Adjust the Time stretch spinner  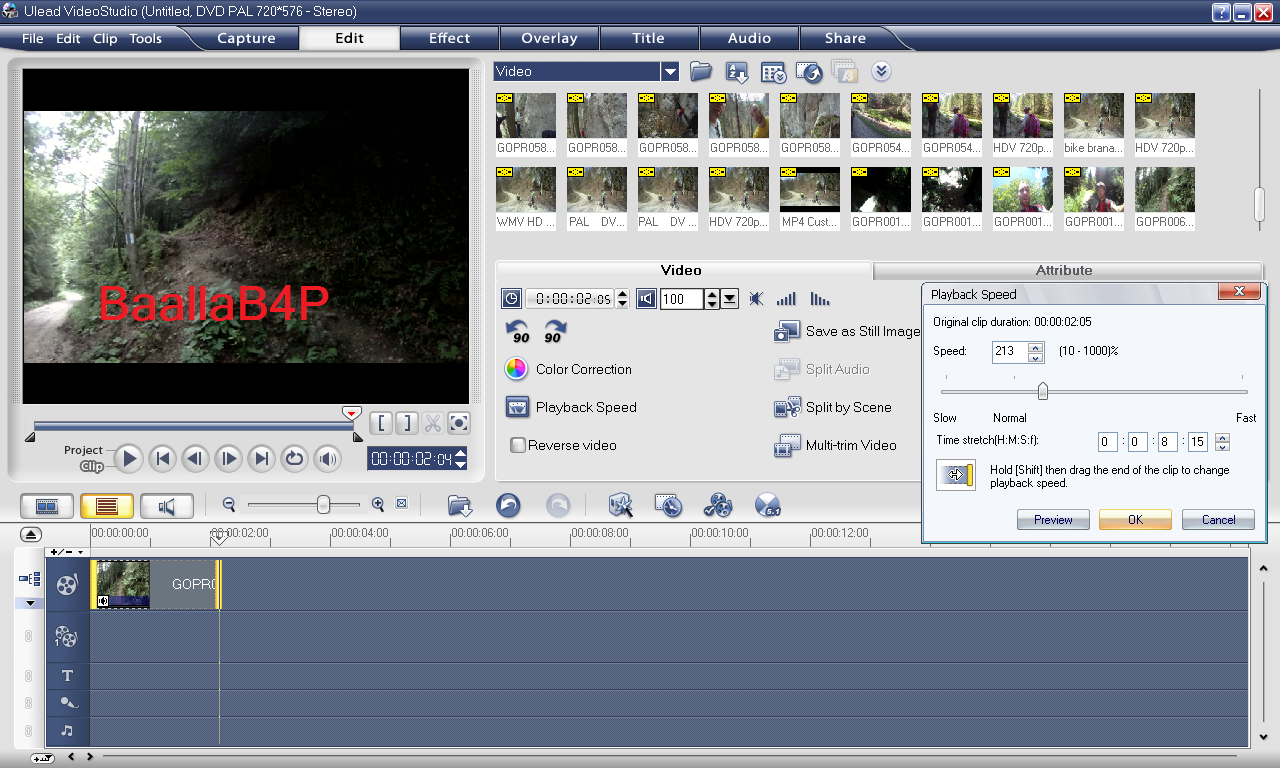pyautogui.click(x=1222, y=442)
